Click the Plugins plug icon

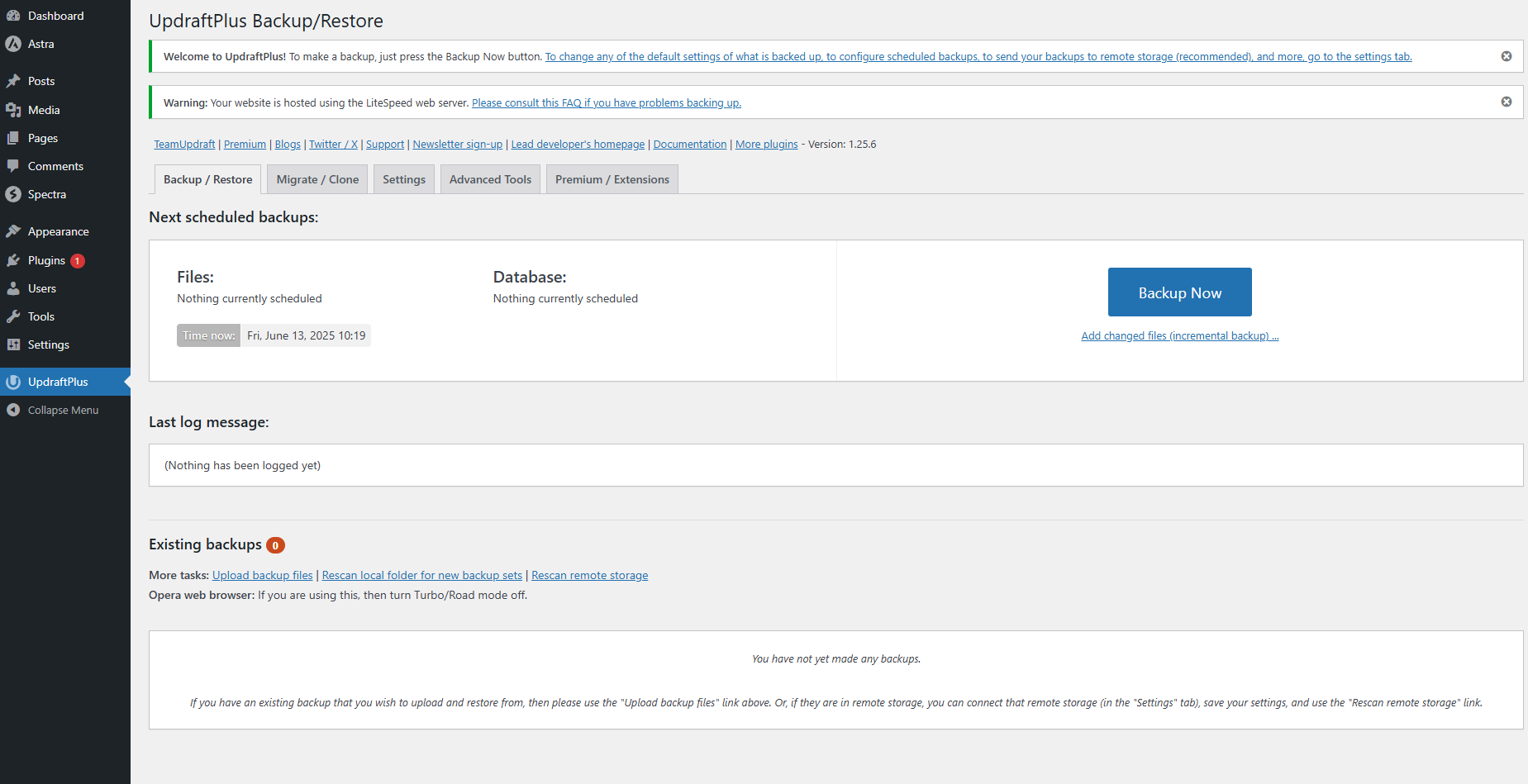[13, 260]
